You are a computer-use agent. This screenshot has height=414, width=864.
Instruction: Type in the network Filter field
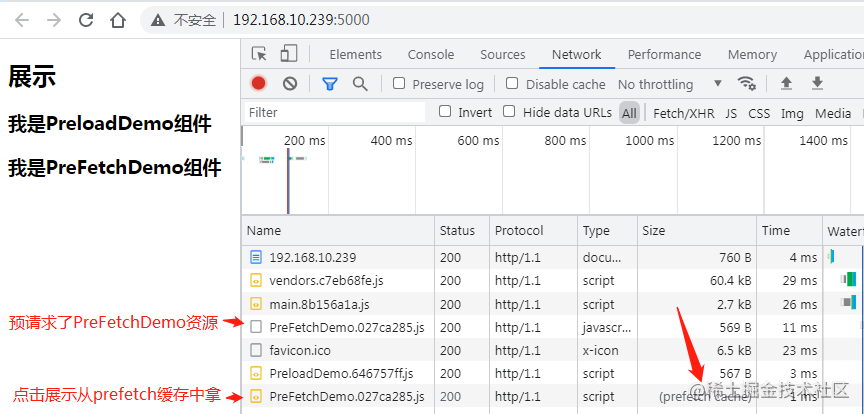[335, 113]
